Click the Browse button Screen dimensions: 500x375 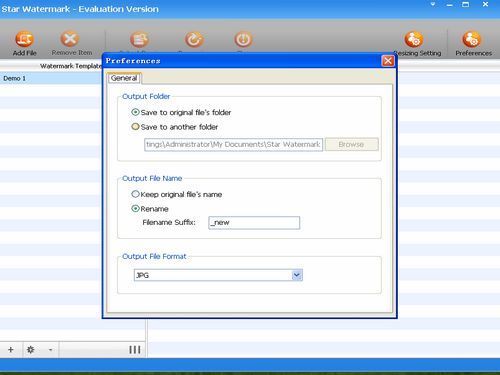(351, 144)
